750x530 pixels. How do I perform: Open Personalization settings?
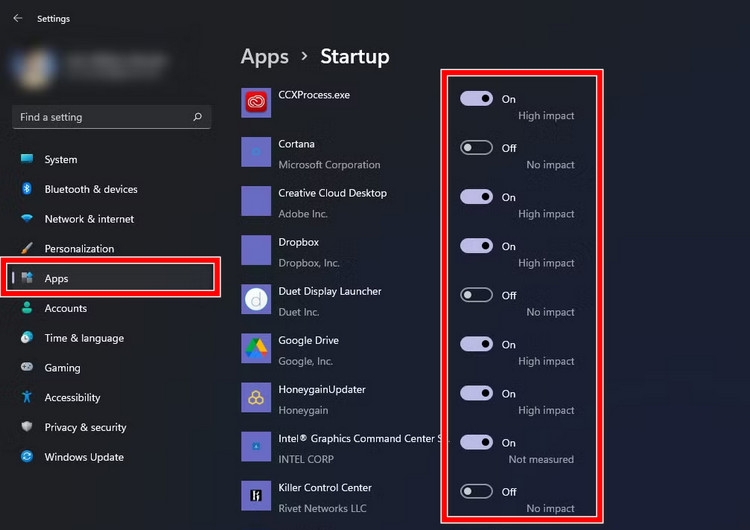[111, 248]
